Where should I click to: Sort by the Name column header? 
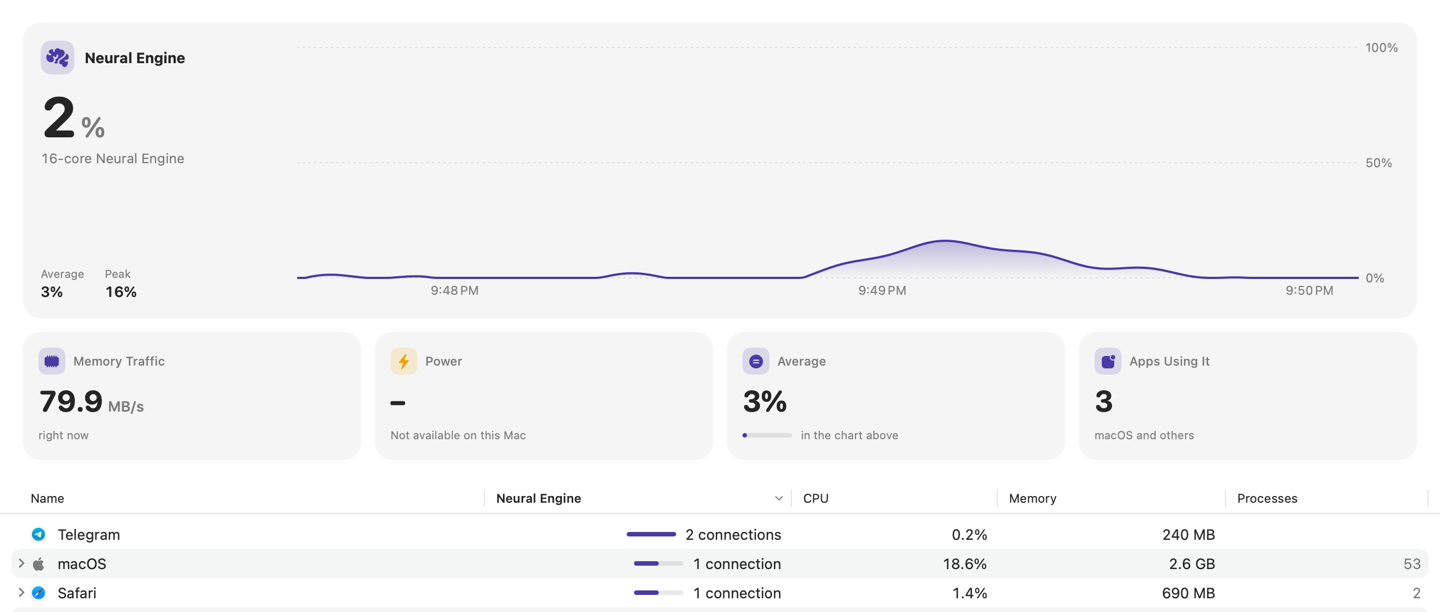[47, 498]
